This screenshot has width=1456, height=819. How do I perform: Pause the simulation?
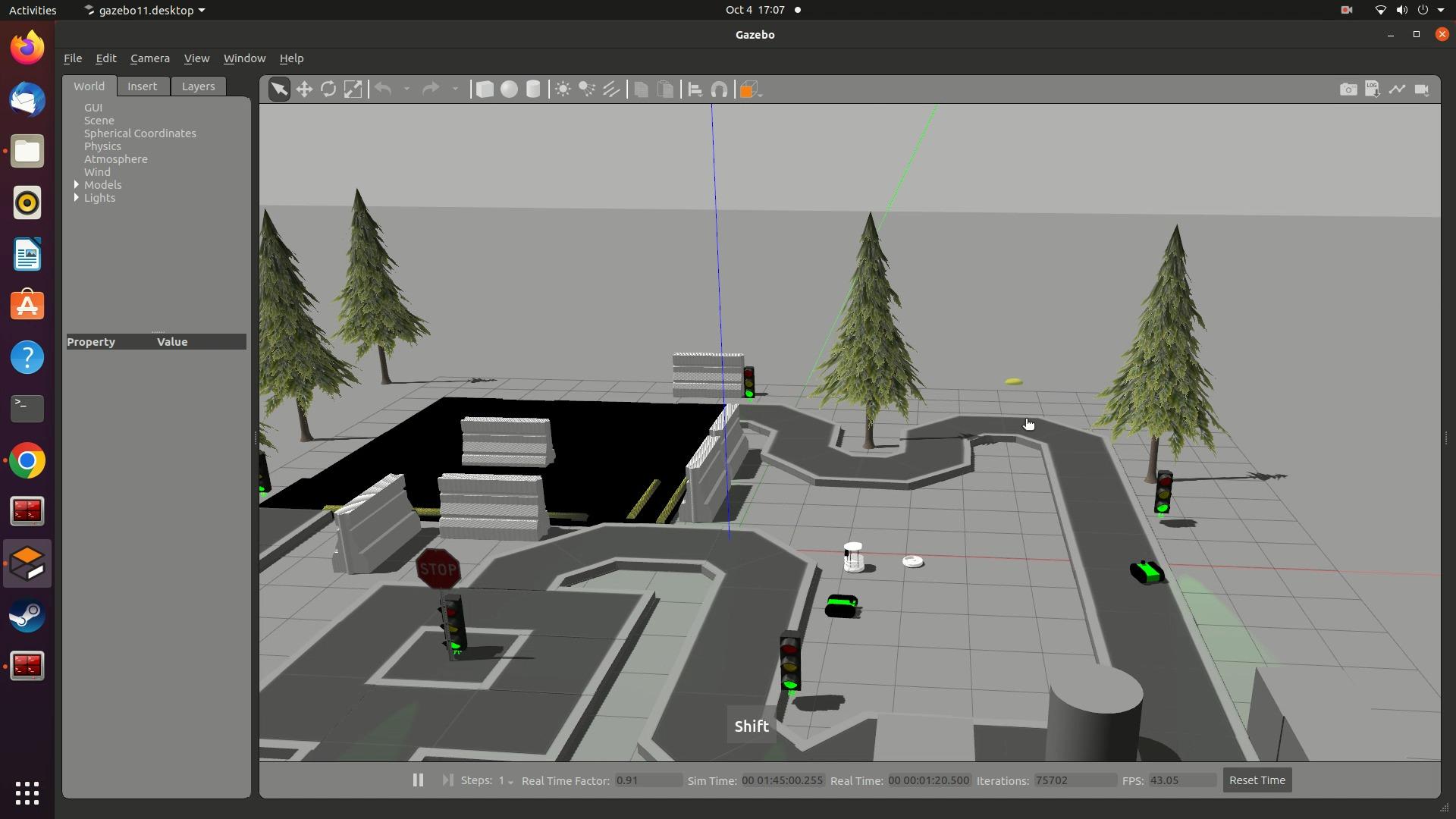[x=418, y=780]
